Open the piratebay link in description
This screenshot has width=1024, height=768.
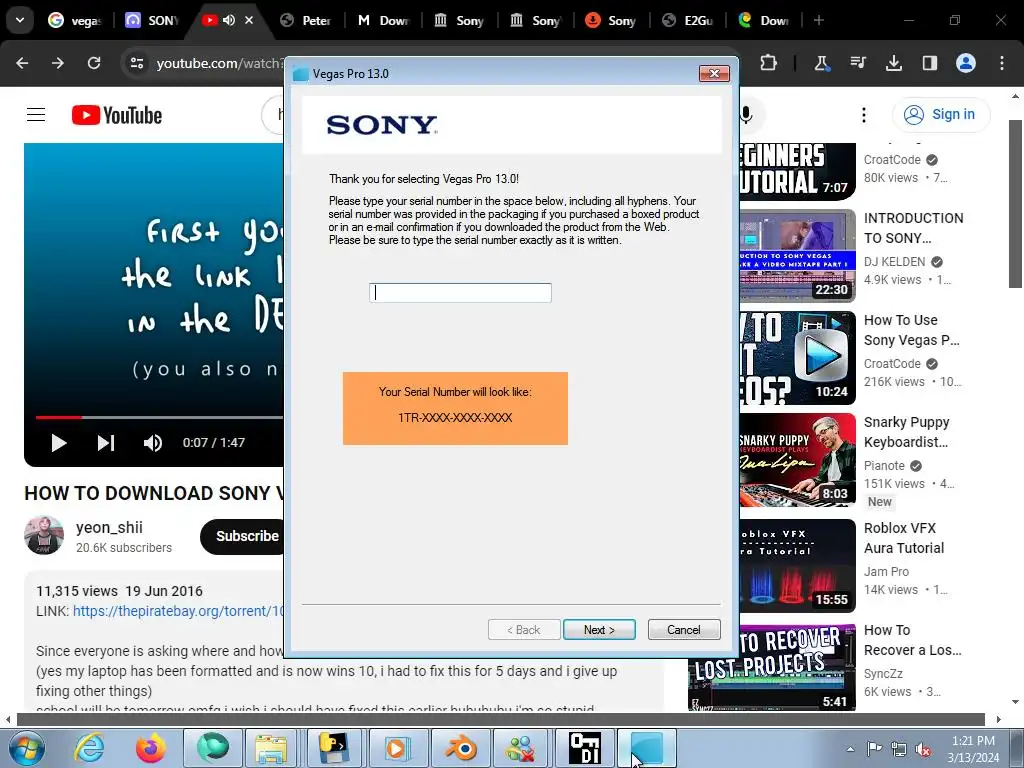point(178,611)
